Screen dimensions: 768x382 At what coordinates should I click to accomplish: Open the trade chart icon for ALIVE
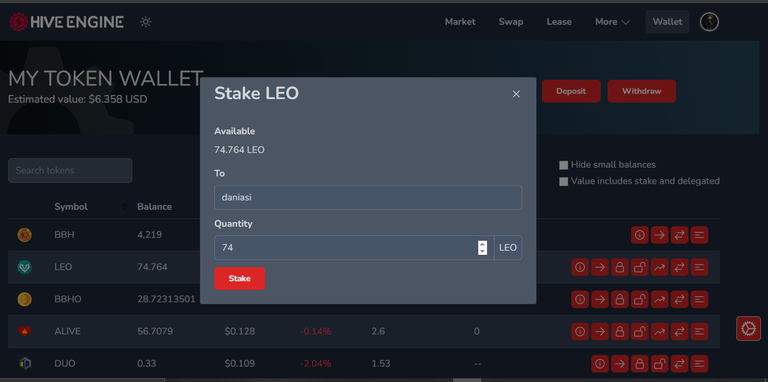(659, 332)
